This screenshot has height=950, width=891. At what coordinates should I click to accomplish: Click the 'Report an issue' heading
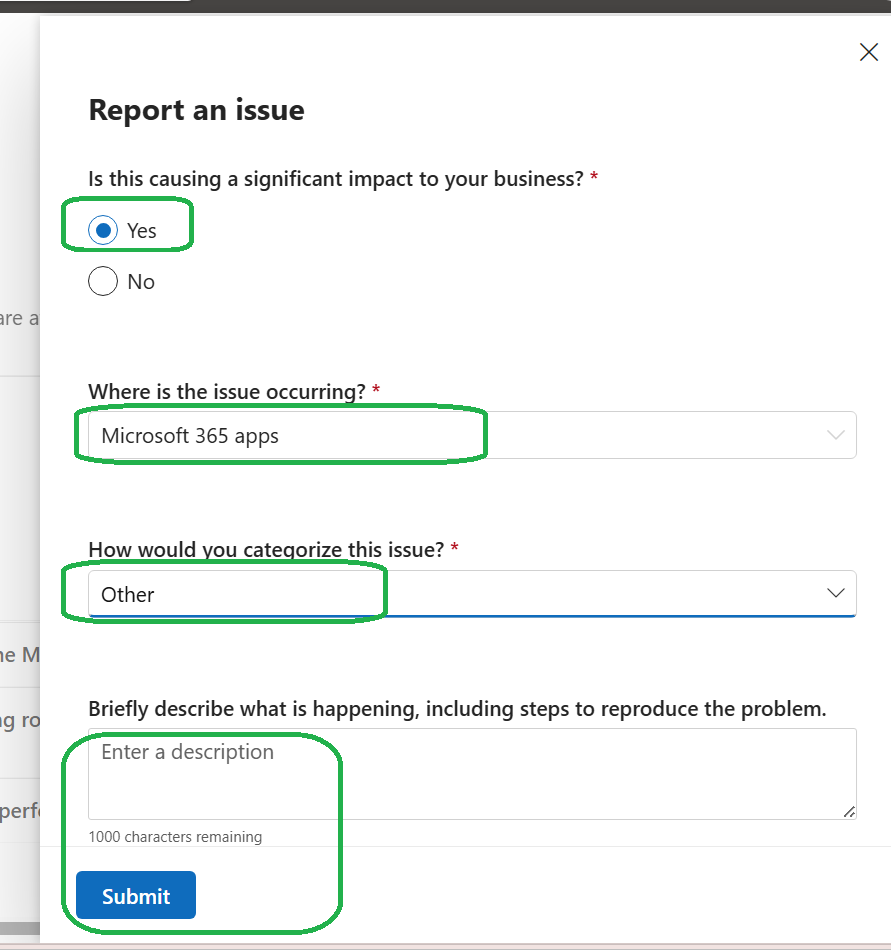[197, 110]
